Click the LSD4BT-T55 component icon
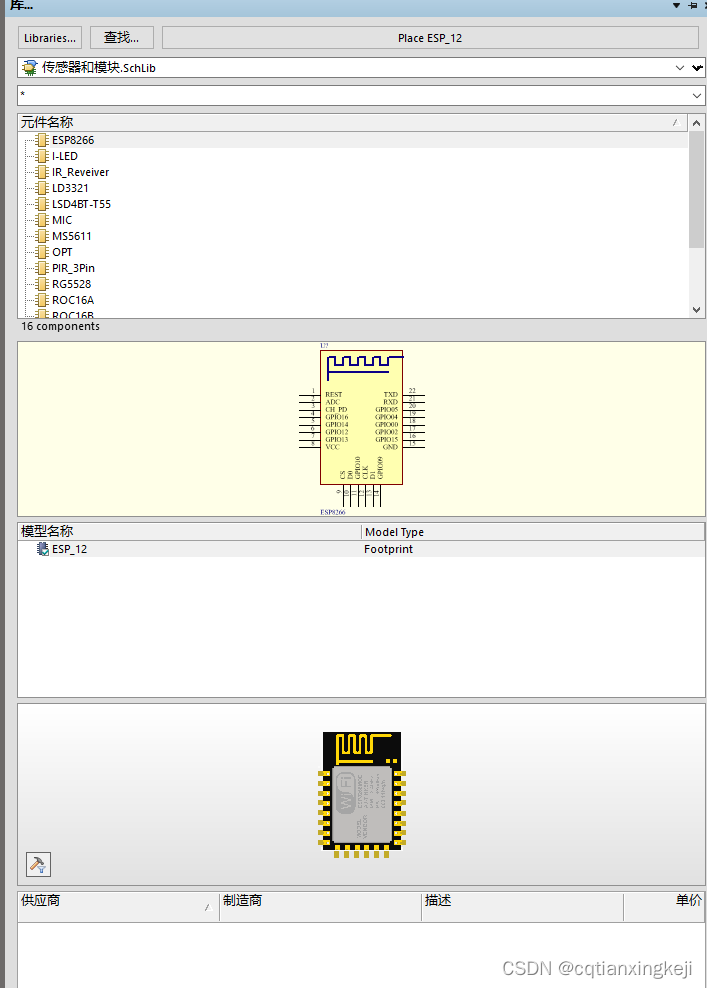The width and height of the screenshot is (707, 988). coord(42,204)
